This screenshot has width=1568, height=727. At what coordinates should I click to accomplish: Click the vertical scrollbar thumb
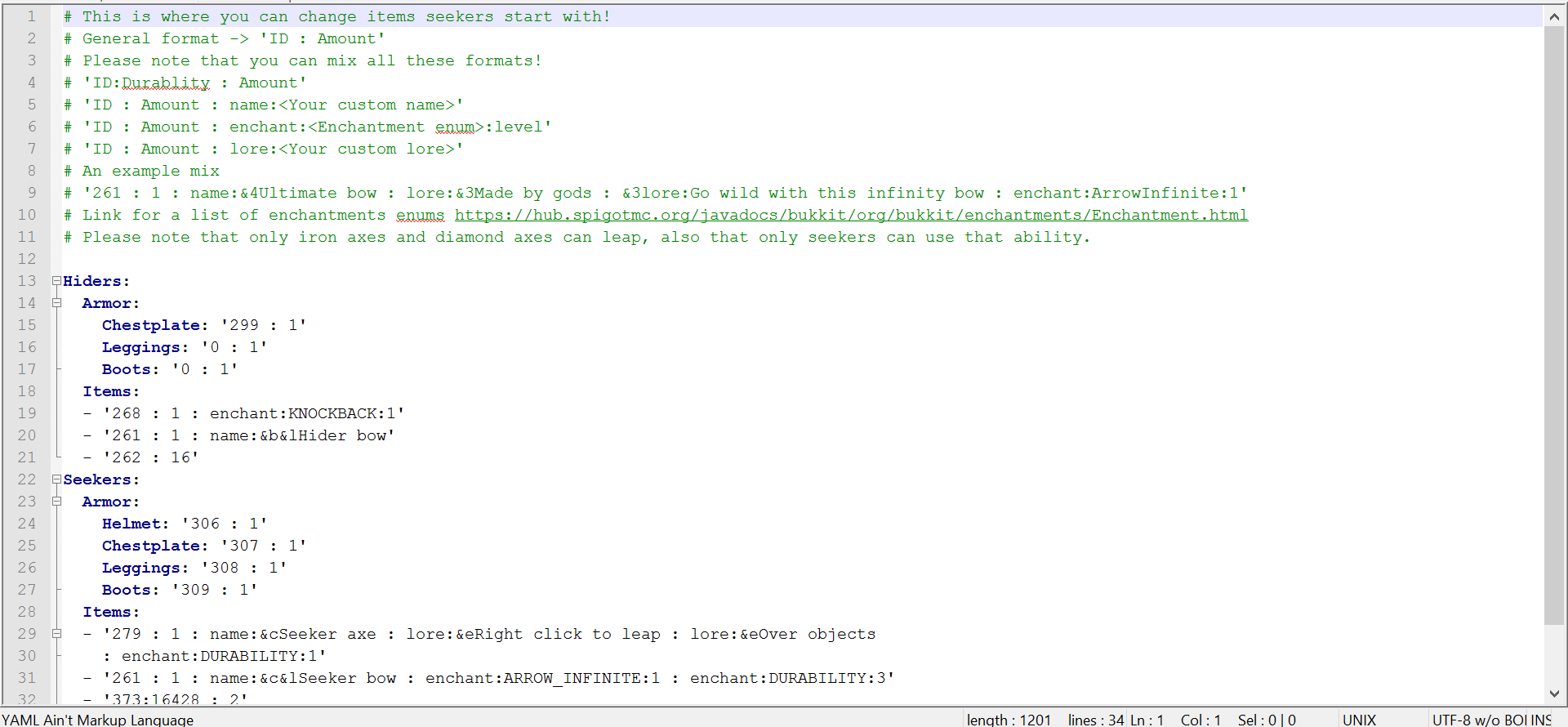1554,327
